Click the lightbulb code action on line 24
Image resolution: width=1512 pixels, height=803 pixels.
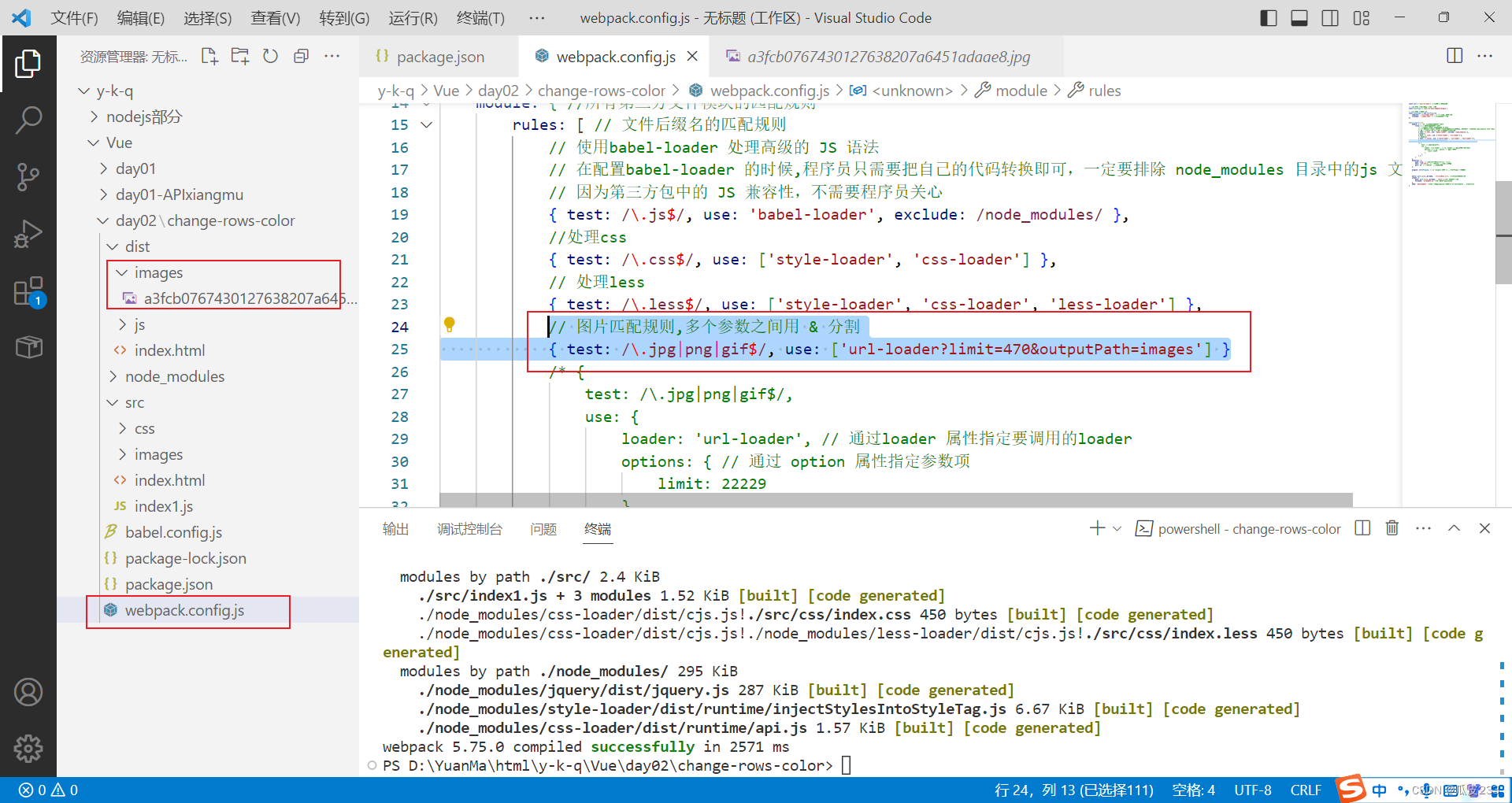tap(449, 324)
